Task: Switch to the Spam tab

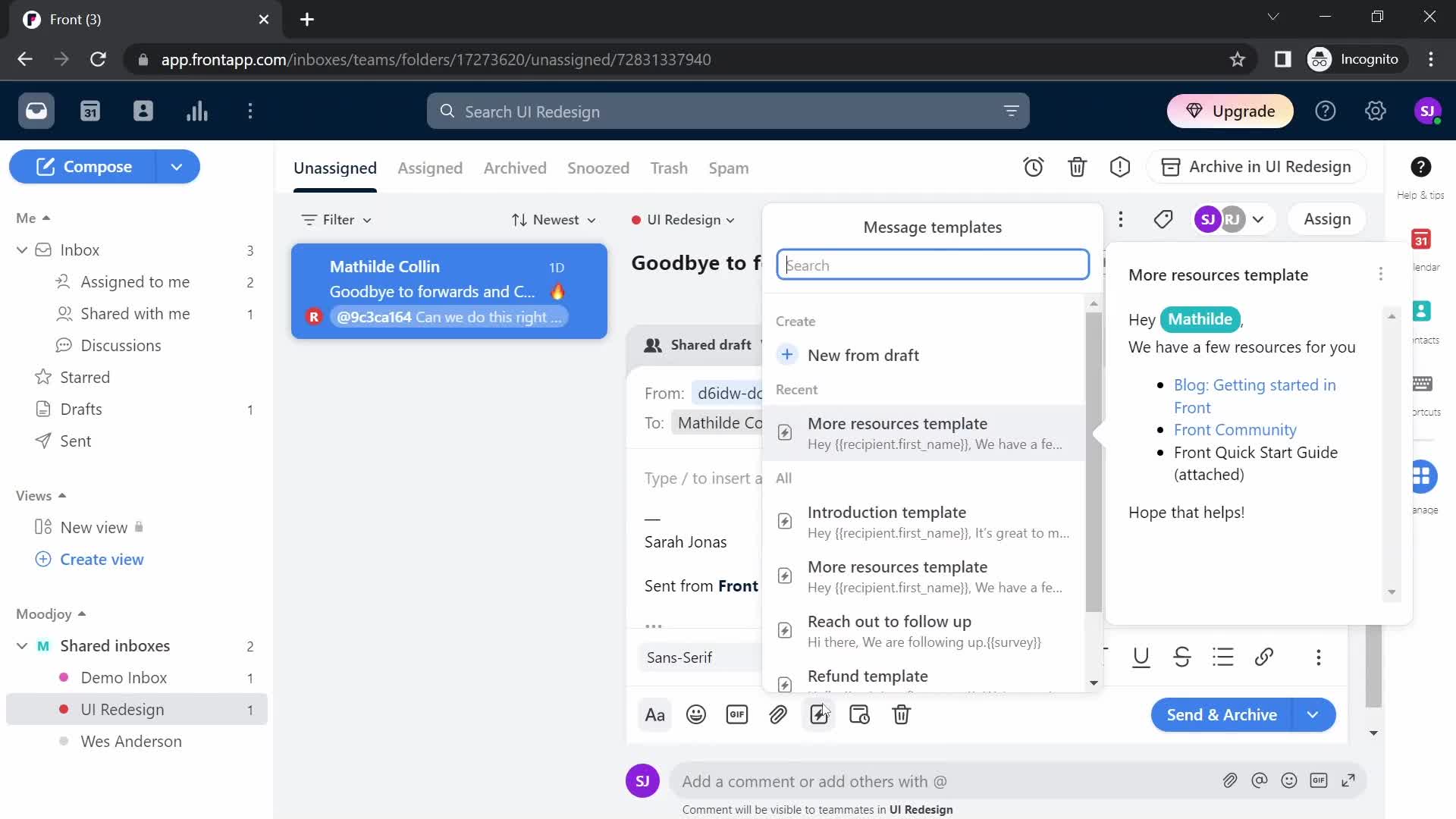Action: click(x=729, y=168)
